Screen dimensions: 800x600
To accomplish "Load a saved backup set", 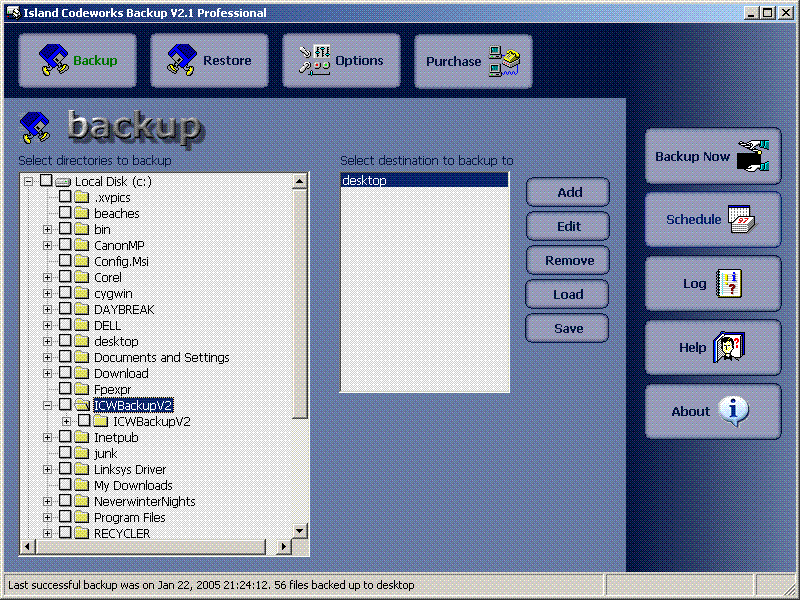I will click(568, 294).
